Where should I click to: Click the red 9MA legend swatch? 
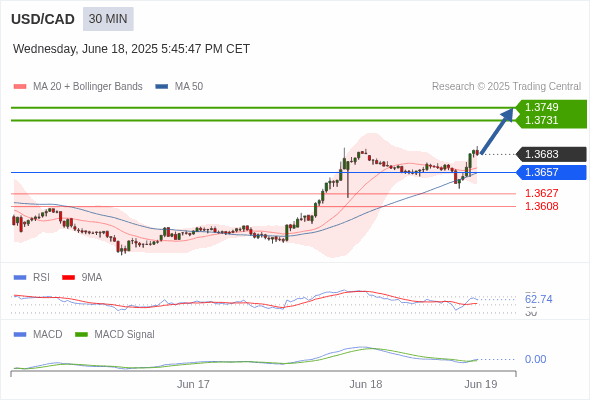pos(68,278)
